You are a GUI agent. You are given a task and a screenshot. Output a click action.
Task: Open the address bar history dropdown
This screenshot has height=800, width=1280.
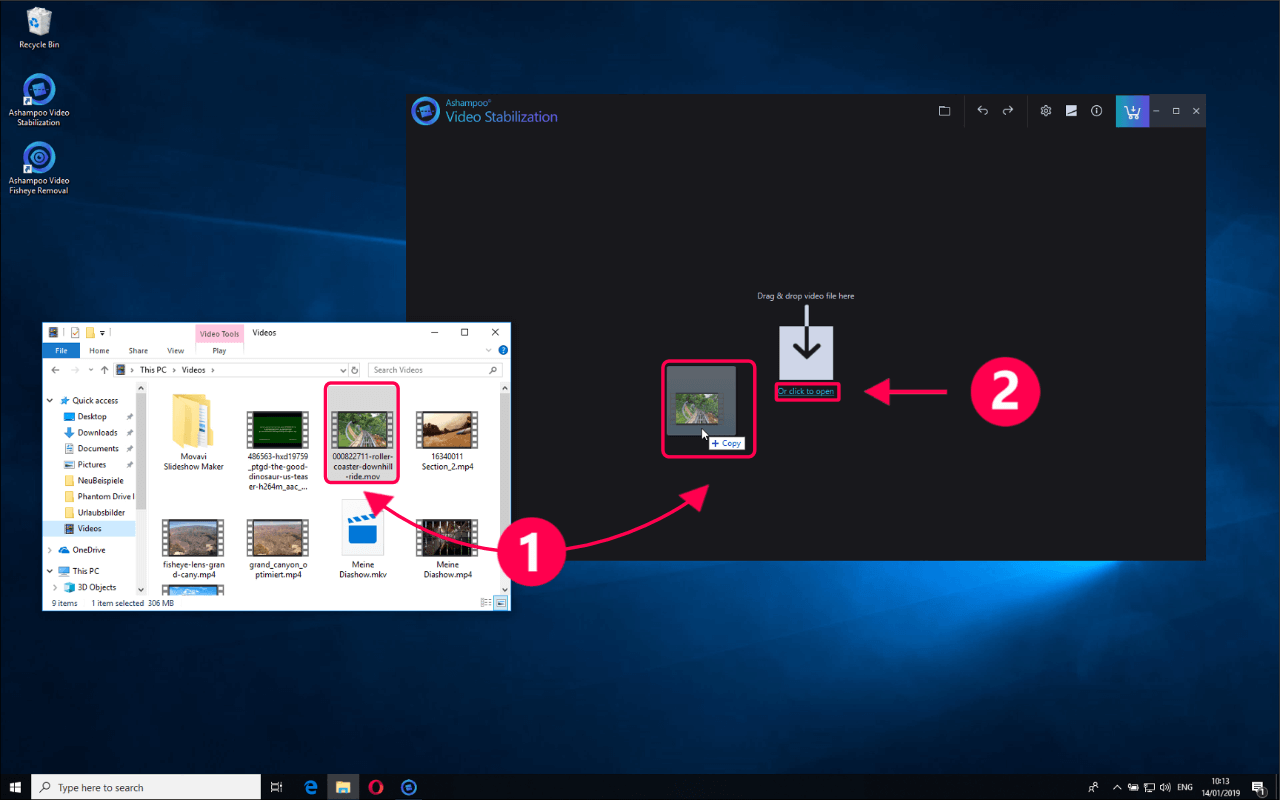coord(342,370)
